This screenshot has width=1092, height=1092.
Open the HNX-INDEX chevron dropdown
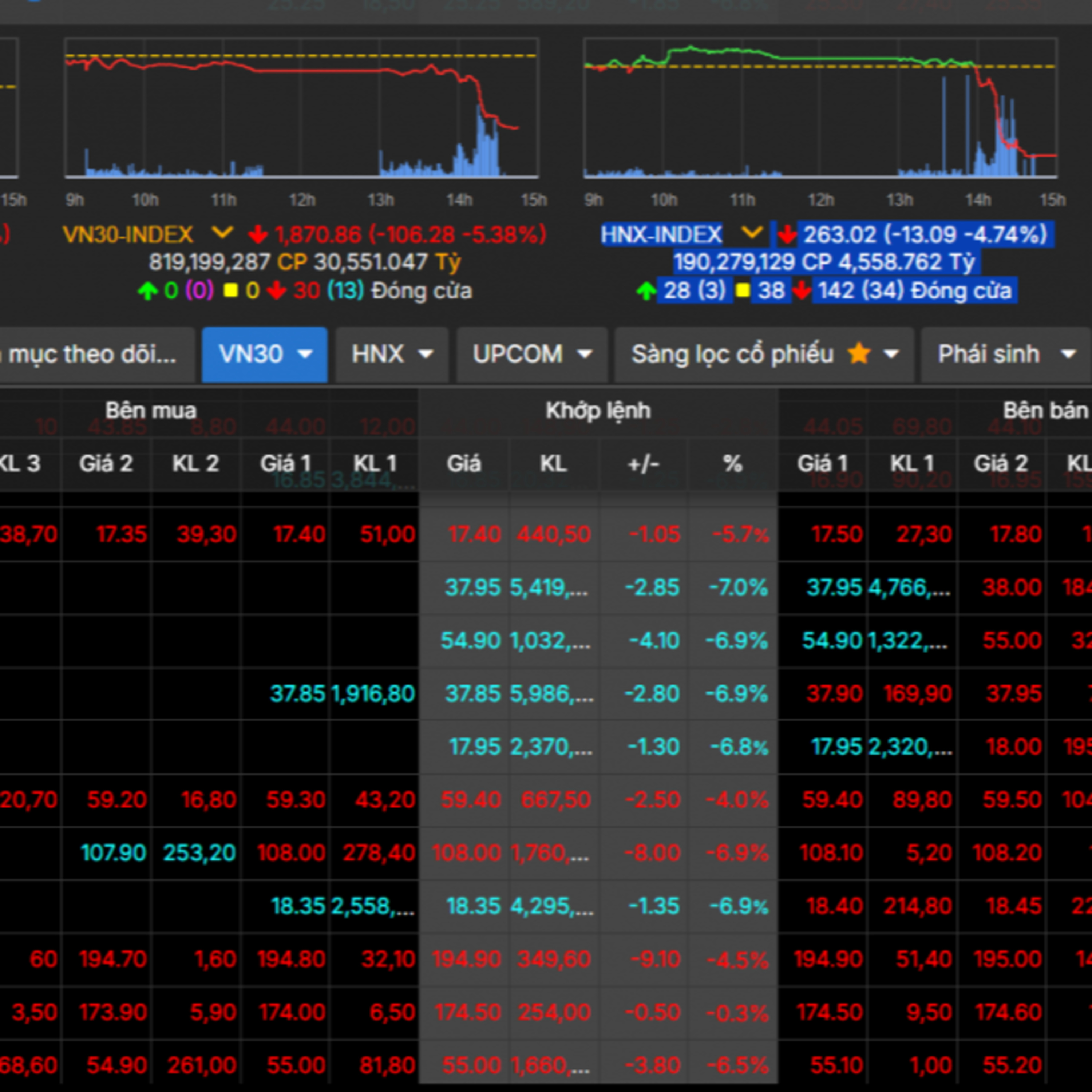tap(752, 232)
